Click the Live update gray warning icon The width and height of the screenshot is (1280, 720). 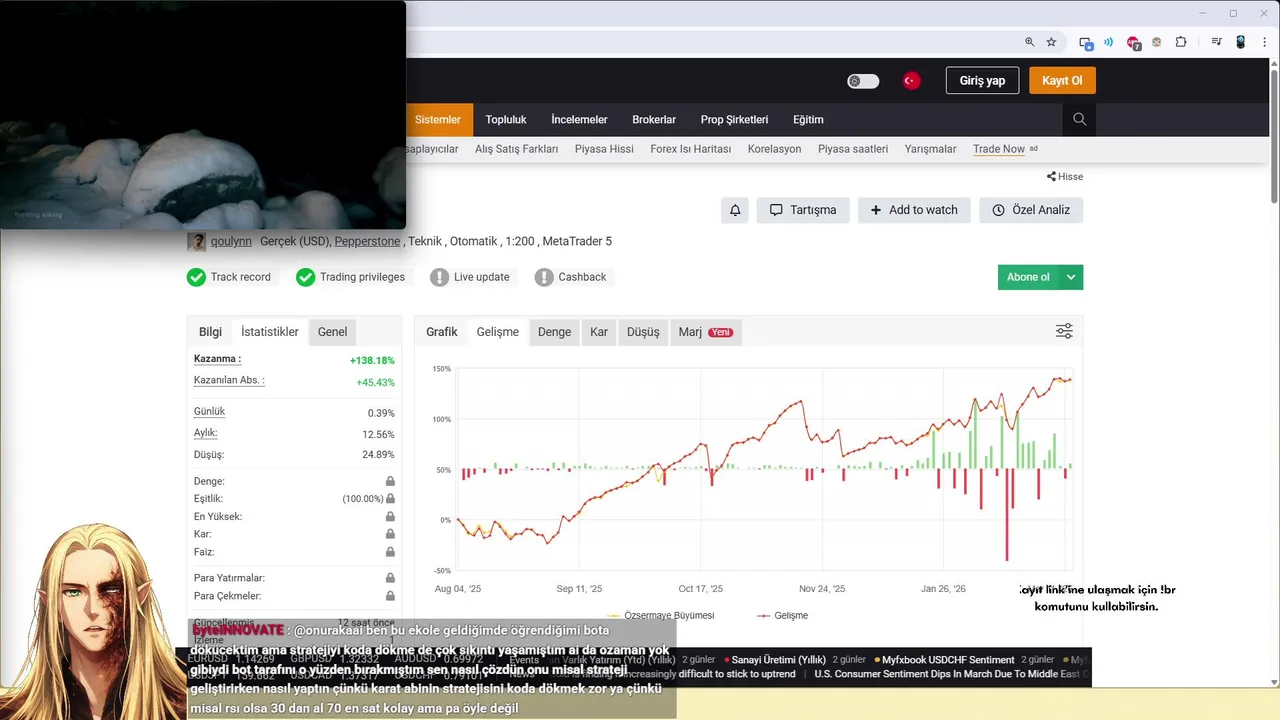(439, 277)
